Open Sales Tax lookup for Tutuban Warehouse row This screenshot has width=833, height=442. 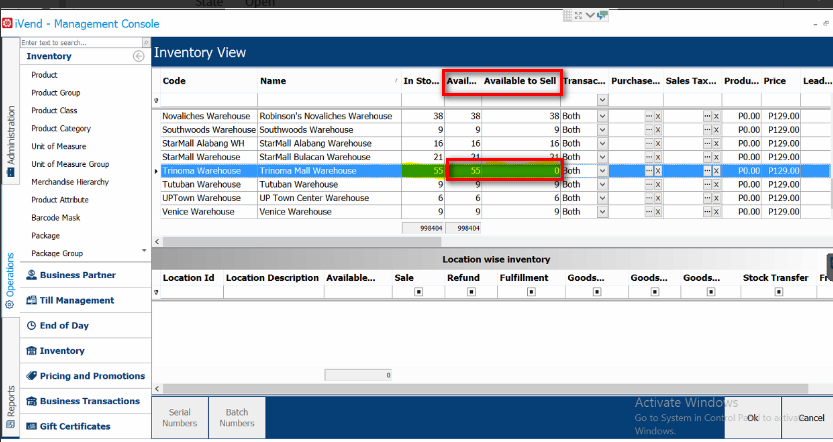pos(707,184)
